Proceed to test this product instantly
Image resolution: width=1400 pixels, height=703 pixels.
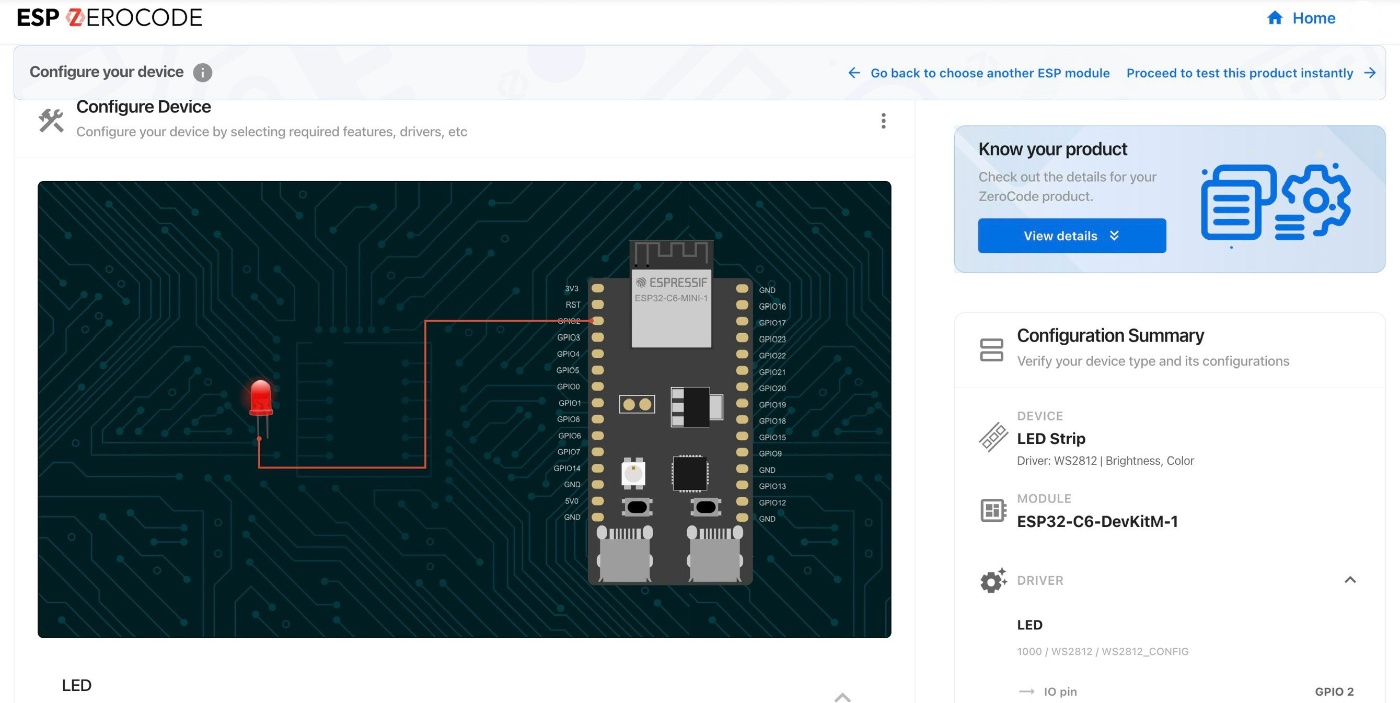(1240, 73)
